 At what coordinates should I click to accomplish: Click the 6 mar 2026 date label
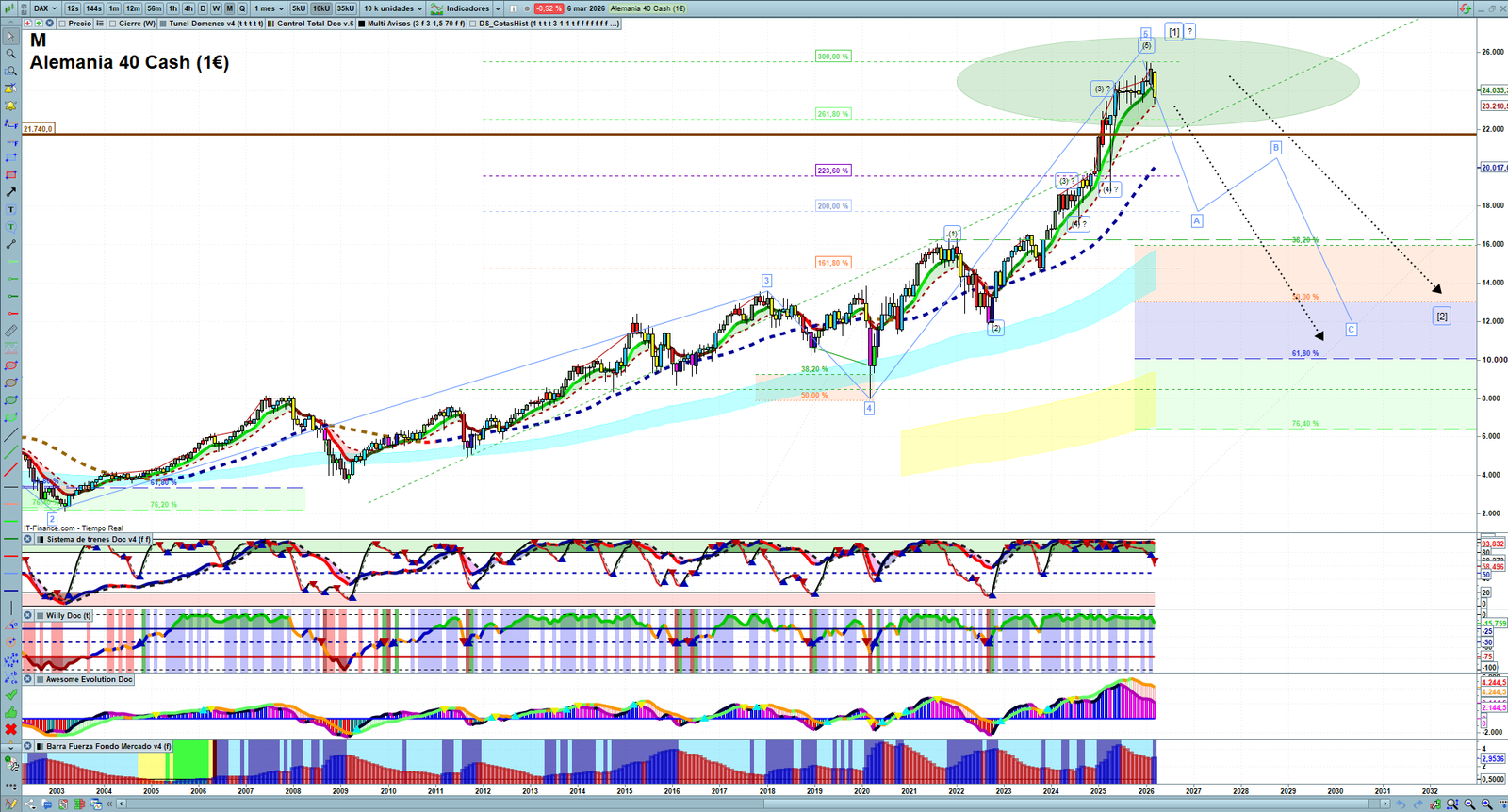(586, 8)
